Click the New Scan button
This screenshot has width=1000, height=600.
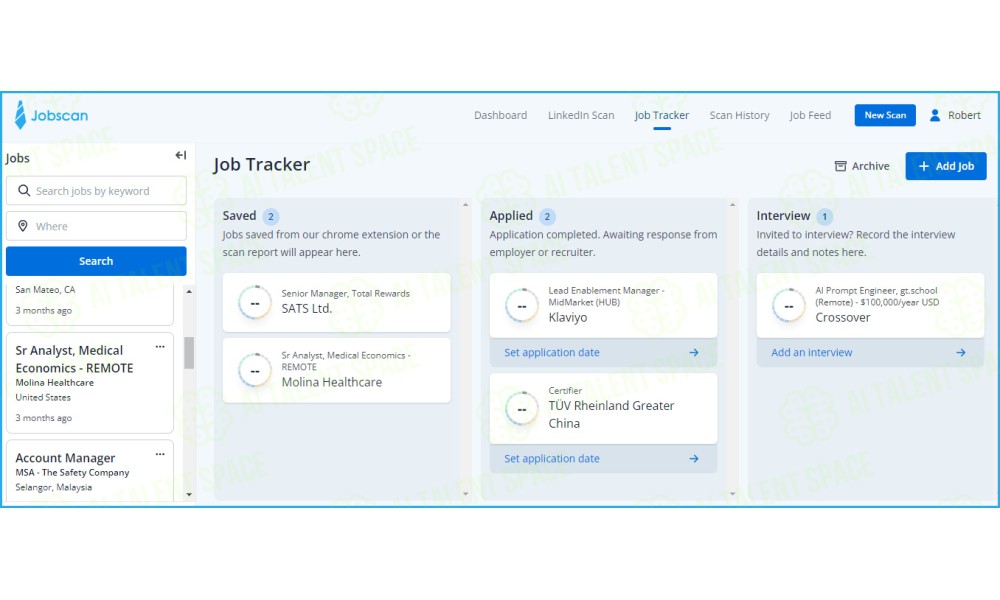(x=885, y=115)
